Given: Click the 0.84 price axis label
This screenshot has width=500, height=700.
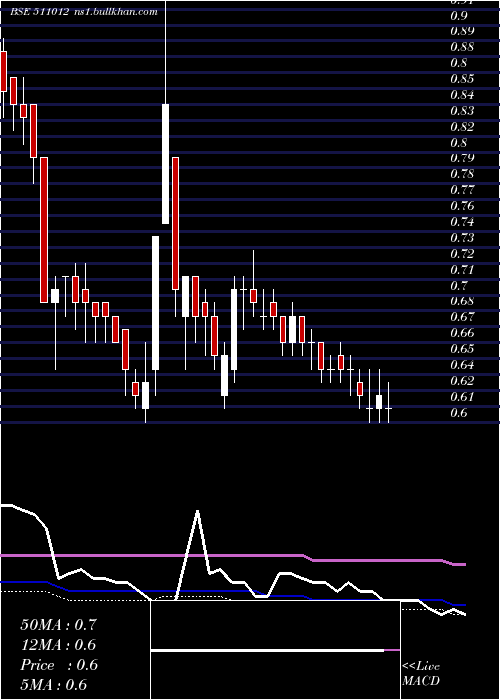Looking at the screenshot, I should (462, 95).
